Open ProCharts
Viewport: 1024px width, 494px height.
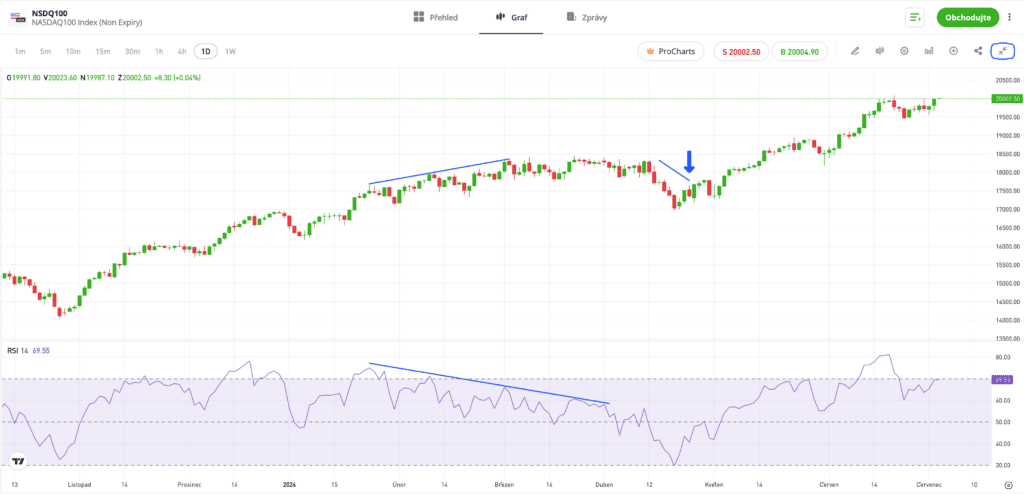click(x=671, y=52)
